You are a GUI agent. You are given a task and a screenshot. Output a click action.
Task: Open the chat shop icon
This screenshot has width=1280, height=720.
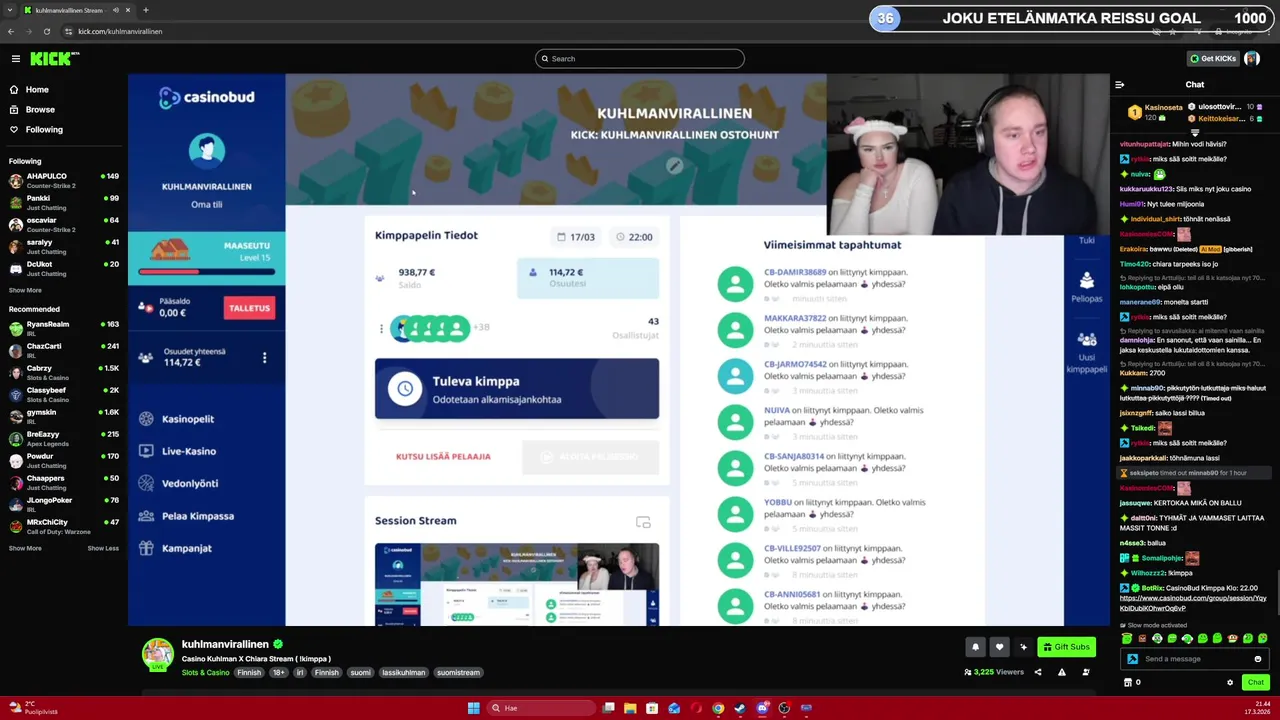coord(1128,683)
